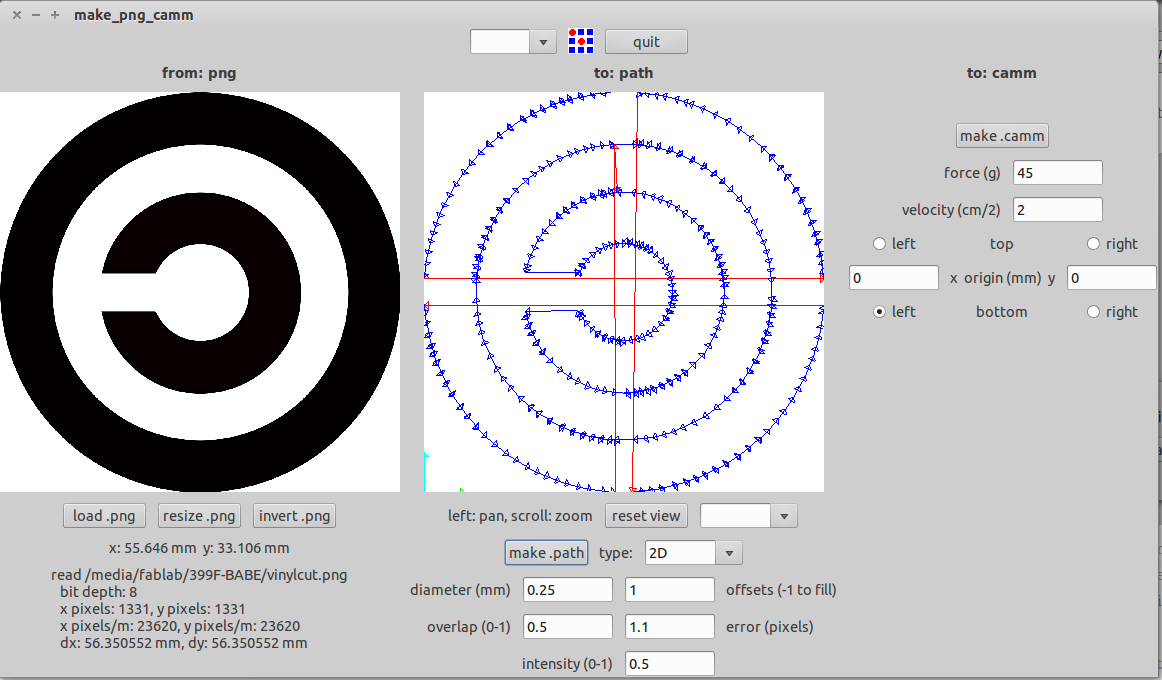1162x680 pixels.
Task: Click the 'x pixels: 1331, y pixels: 1331' text
Action: 153,609
